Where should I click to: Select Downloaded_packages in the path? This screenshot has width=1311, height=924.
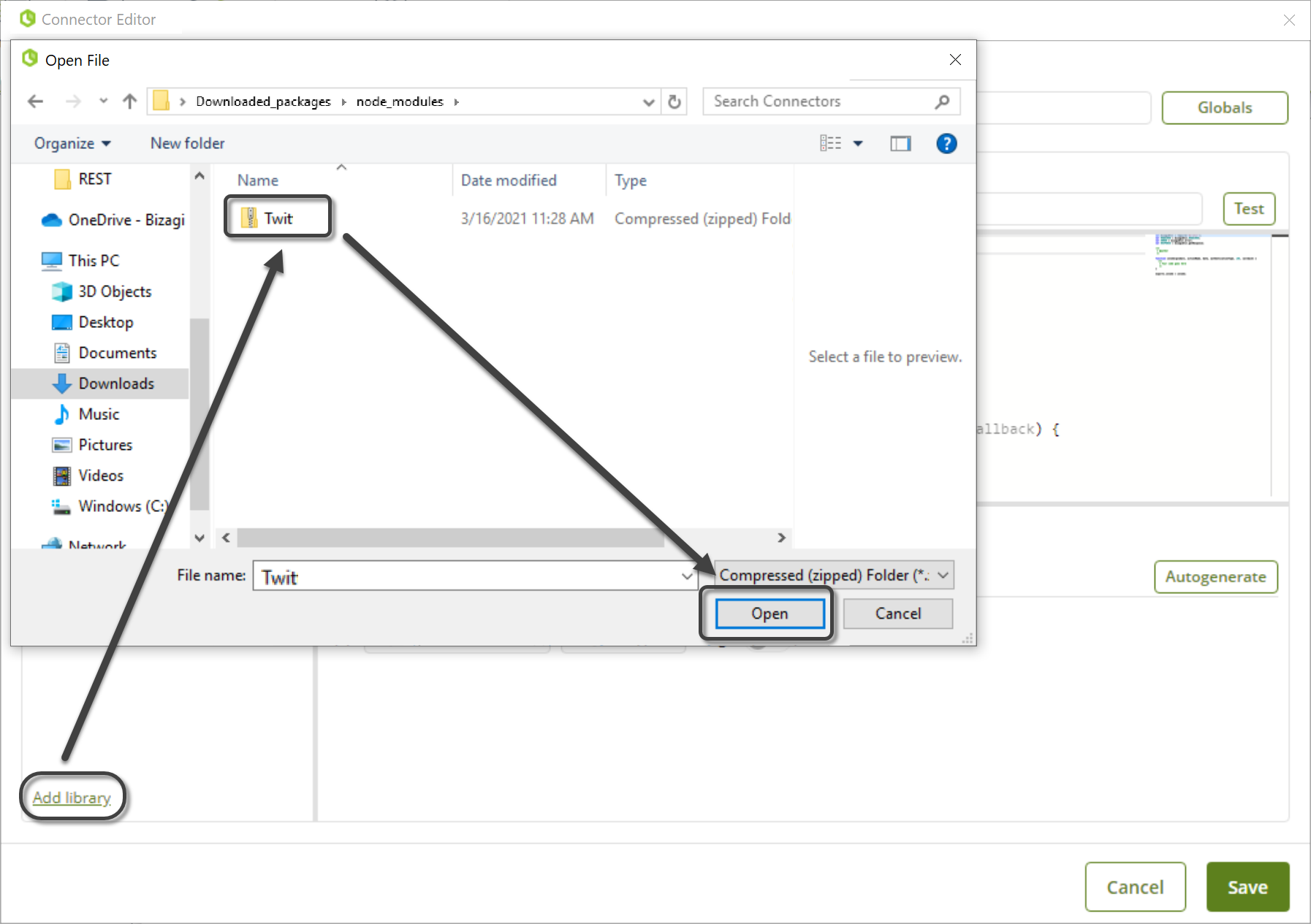click(x=263, y=102)
